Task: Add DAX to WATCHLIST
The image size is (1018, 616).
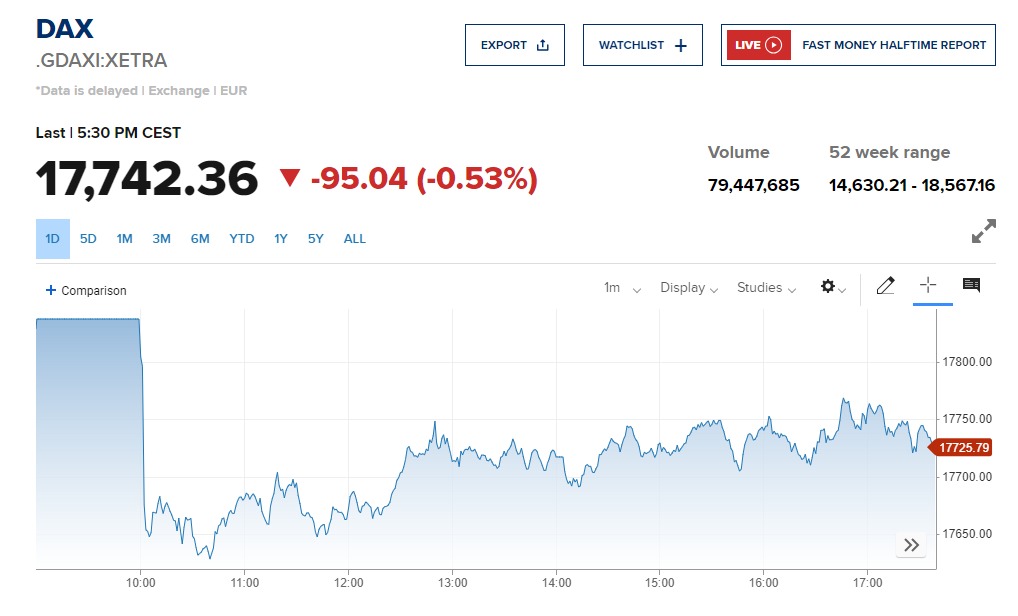Action: [x=642, y=45]
